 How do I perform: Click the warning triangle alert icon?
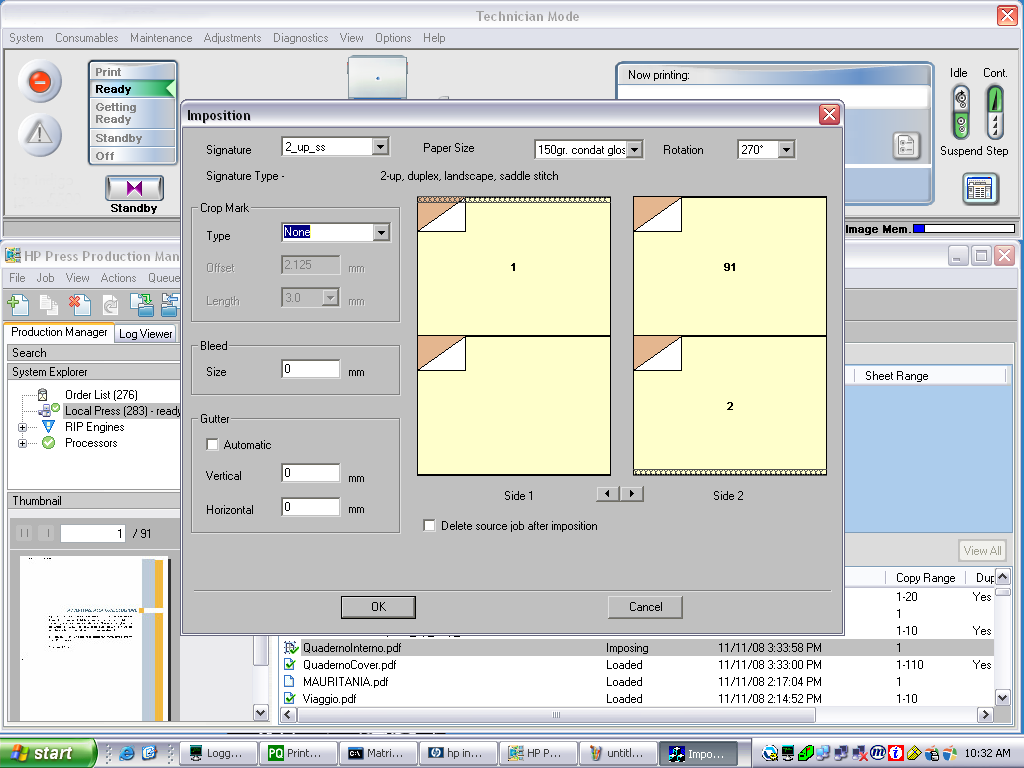click(40, 135)
